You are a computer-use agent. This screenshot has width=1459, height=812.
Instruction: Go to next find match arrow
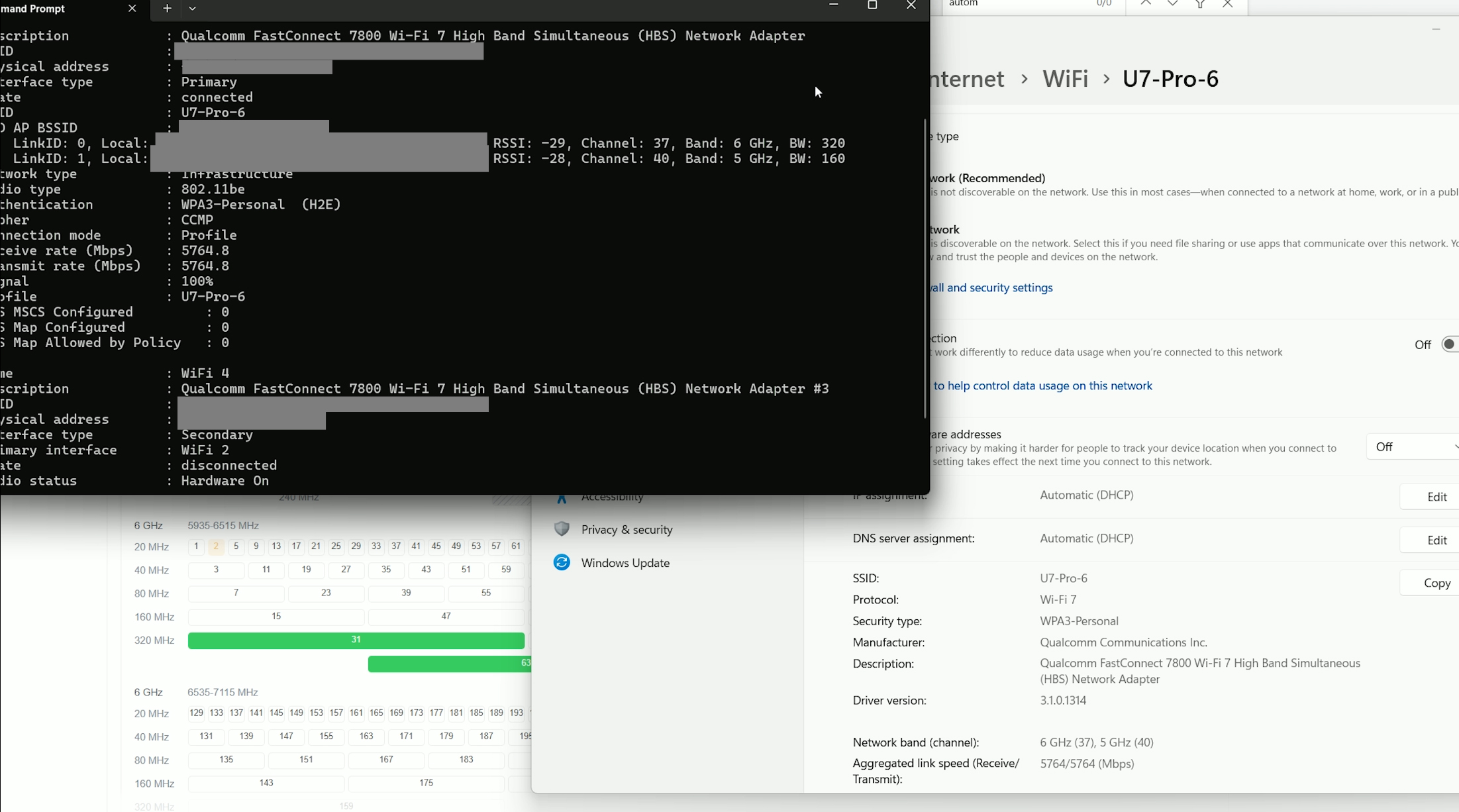tap(1172, 4)
